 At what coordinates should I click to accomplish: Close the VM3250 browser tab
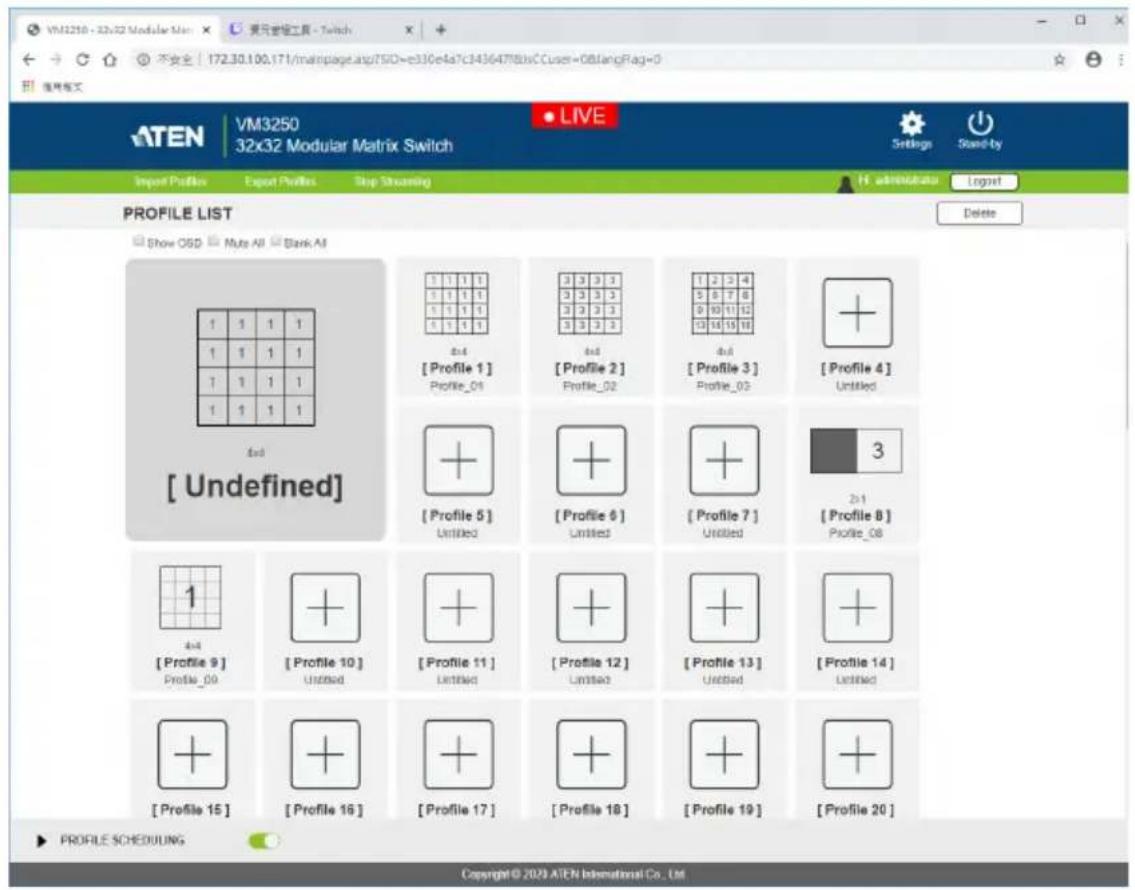(206, 30)
